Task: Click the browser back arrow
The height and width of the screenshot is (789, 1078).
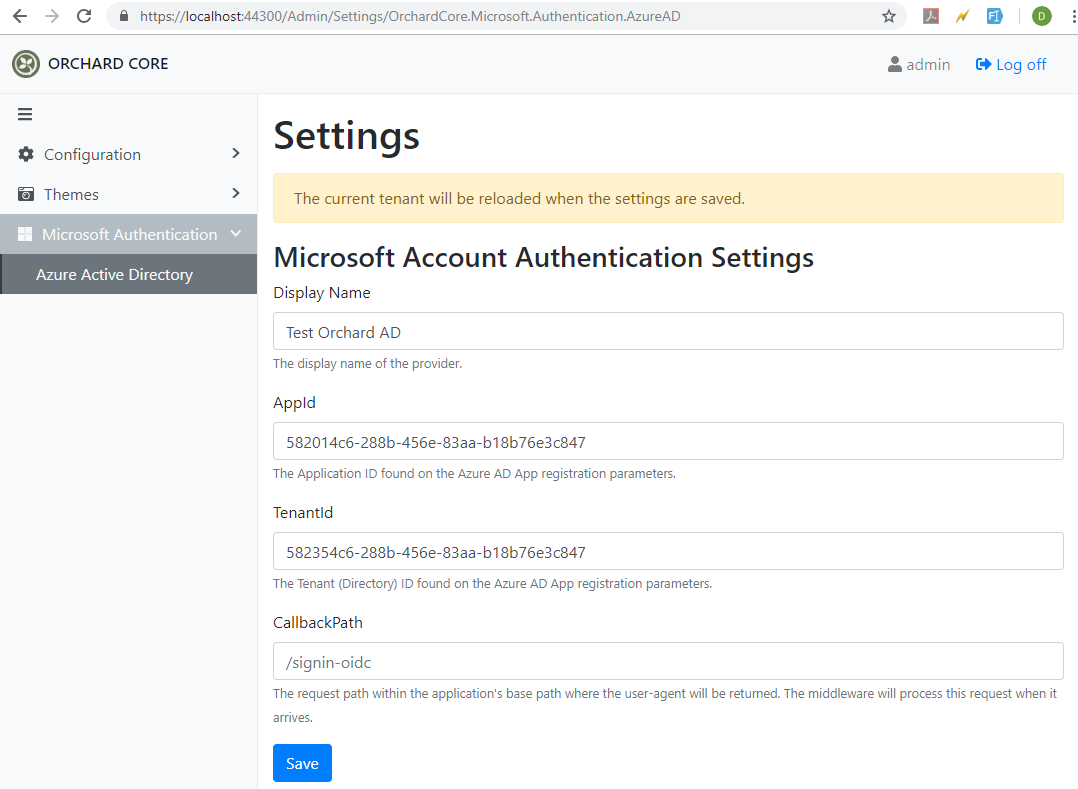Action: (20, 16)
